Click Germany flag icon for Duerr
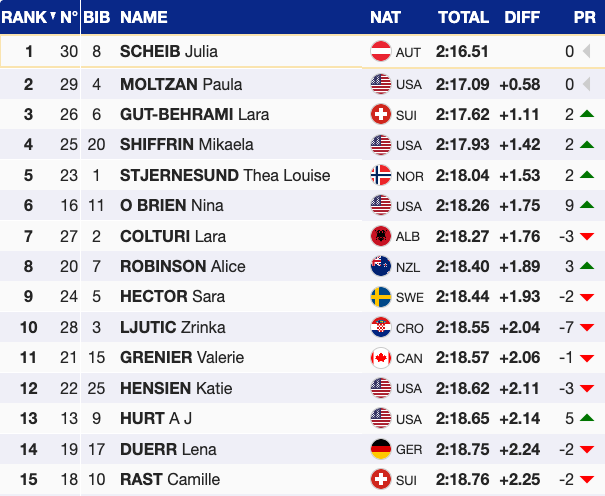 point(380,449)
